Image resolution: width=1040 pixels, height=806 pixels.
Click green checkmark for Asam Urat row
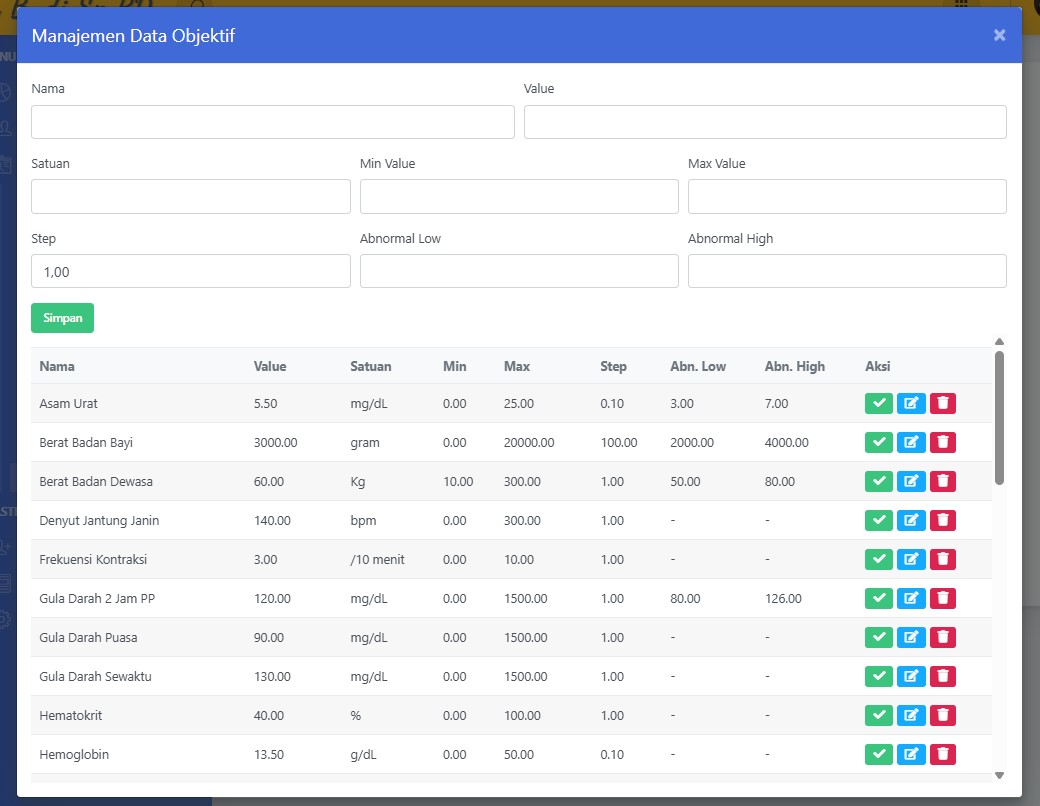point(878,403)
